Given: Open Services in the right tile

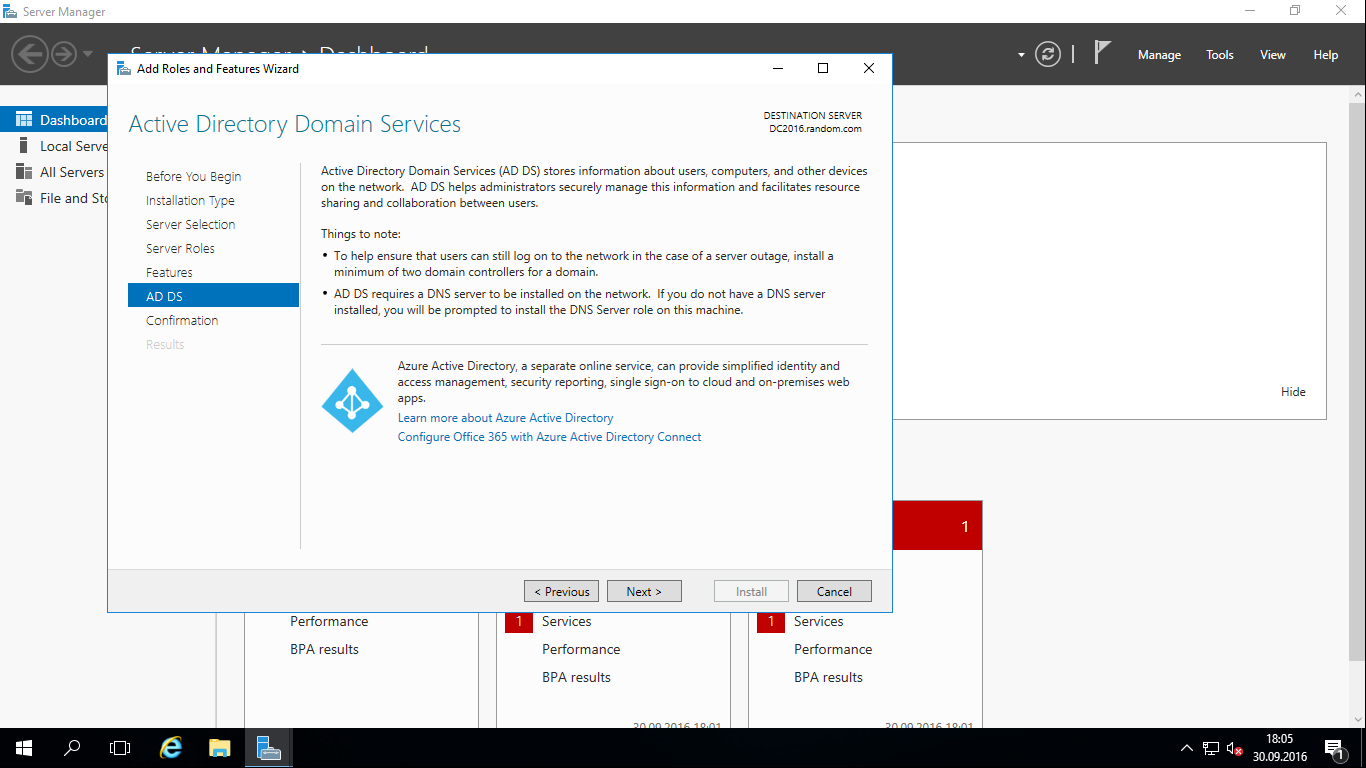Looking at the screenshot, I should point(819,621).
